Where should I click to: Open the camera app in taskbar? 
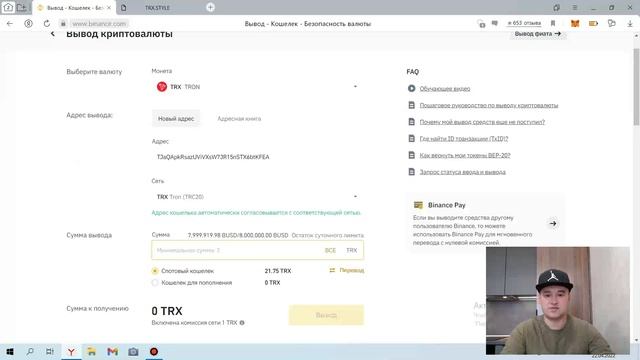tap(133, 351)
